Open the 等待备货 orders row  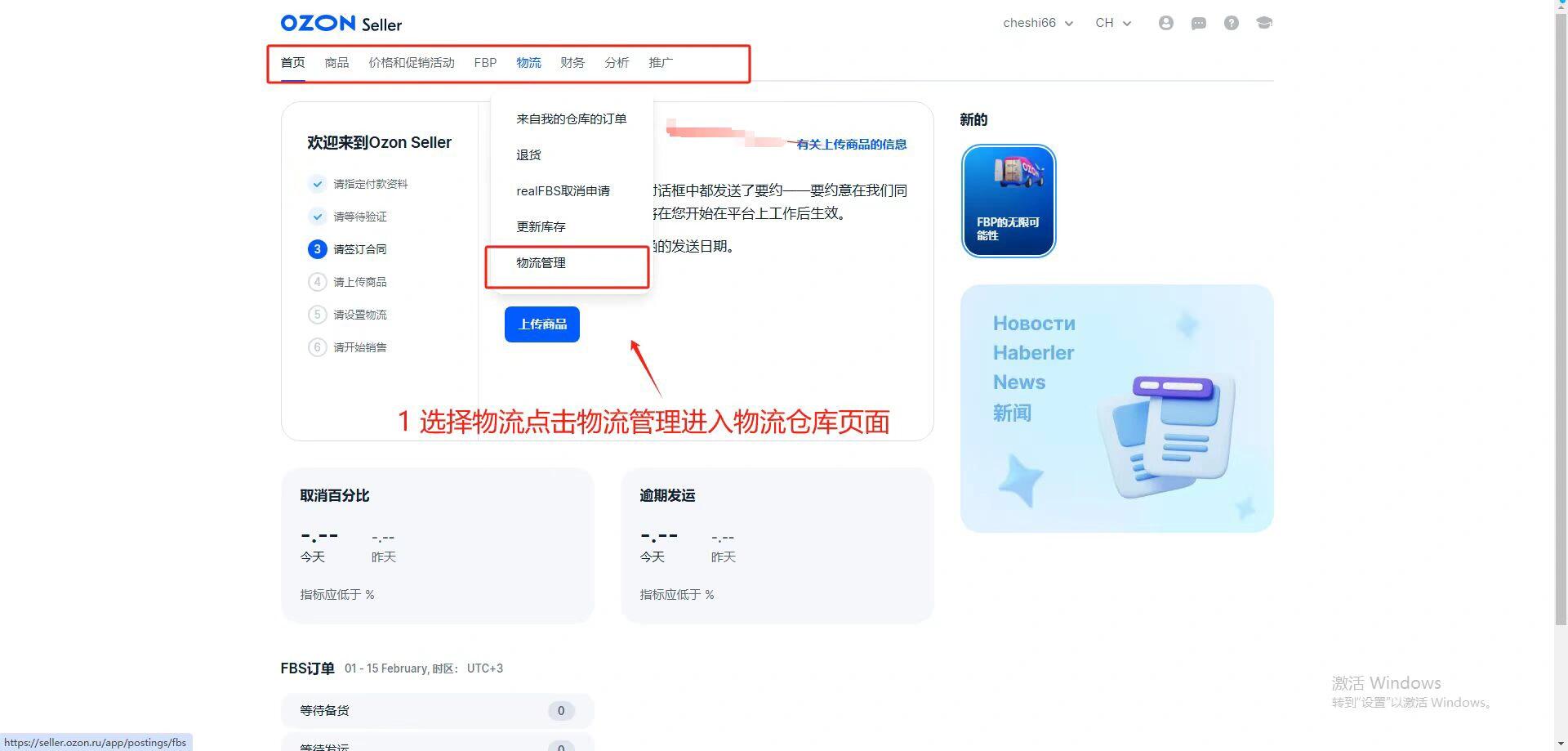(x=438, y=710)
